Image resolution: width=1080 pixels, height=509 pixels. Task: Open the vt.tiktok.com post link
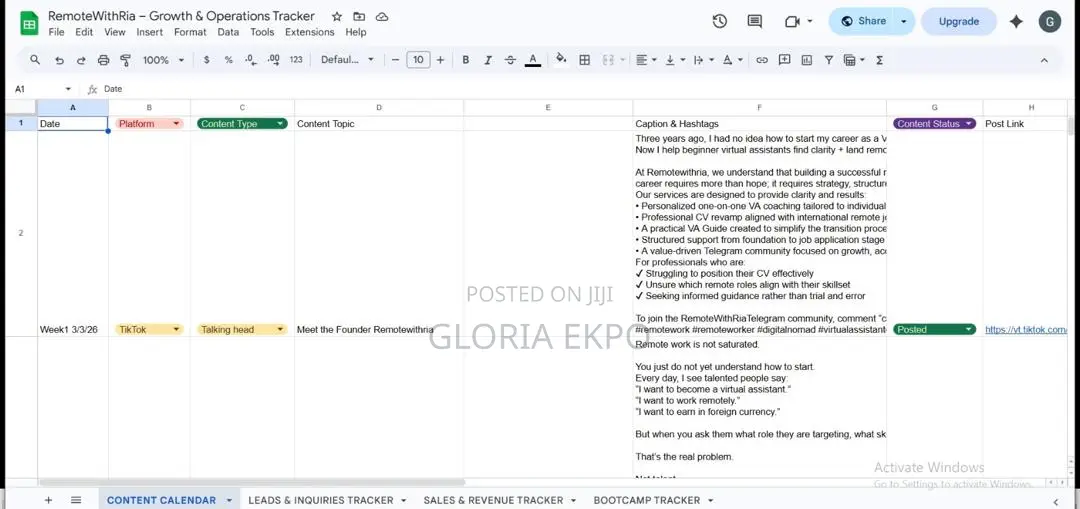(1026, 330)
